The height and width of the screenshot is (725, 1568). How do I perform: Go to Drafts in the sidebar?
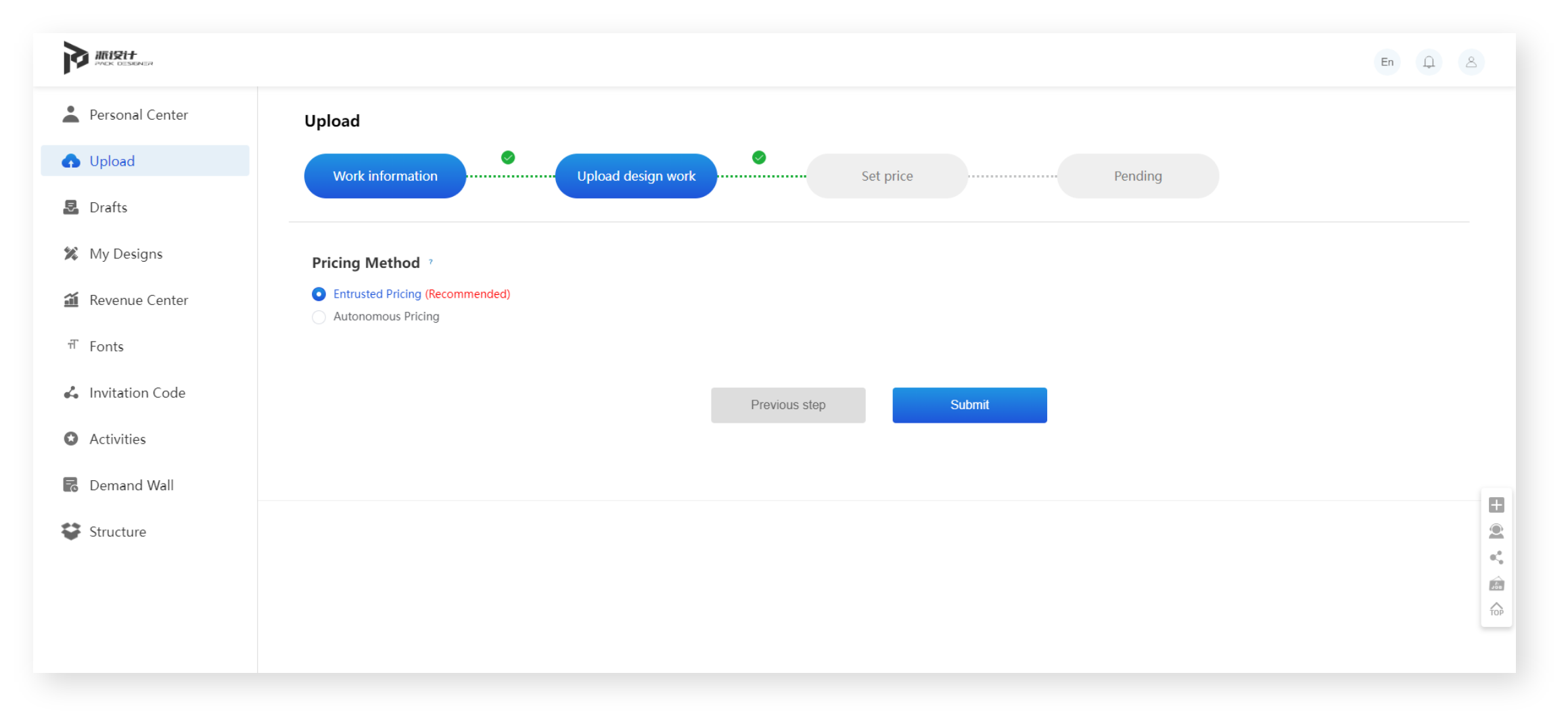(145, 207)
